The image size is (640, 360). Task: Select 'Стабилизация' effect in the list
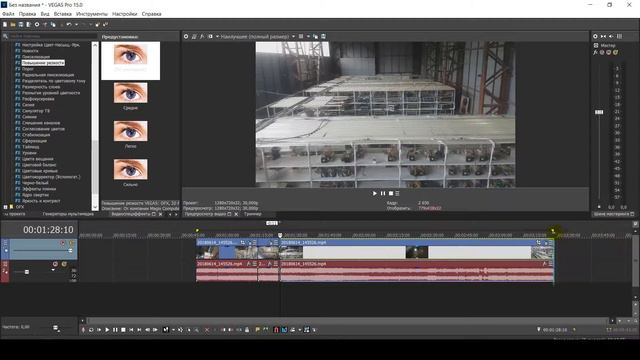tap(36, 135)
